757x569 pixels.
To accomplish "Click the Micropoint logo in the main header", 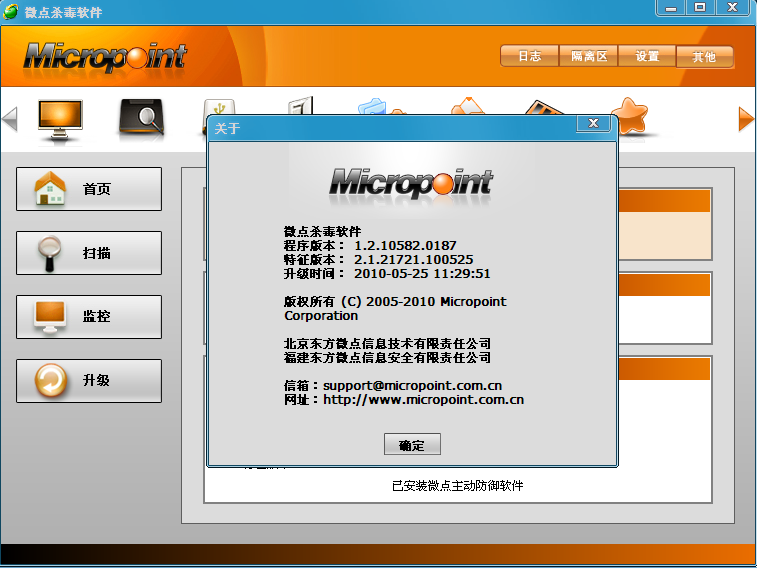I will 105,59.
